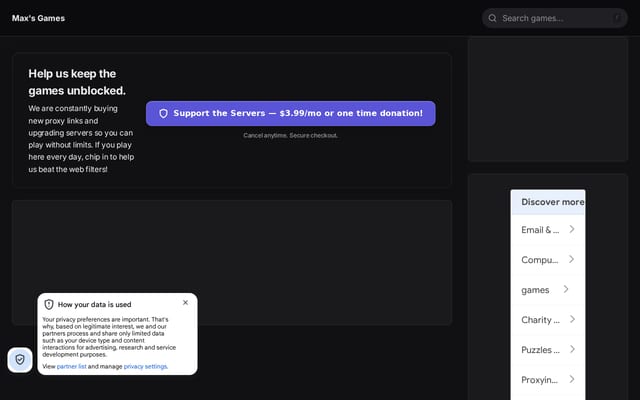This screenshot has height=400, width=640.
Task: Open the privacy settings link
Action: pyautogui.click(x=145, y=366)
